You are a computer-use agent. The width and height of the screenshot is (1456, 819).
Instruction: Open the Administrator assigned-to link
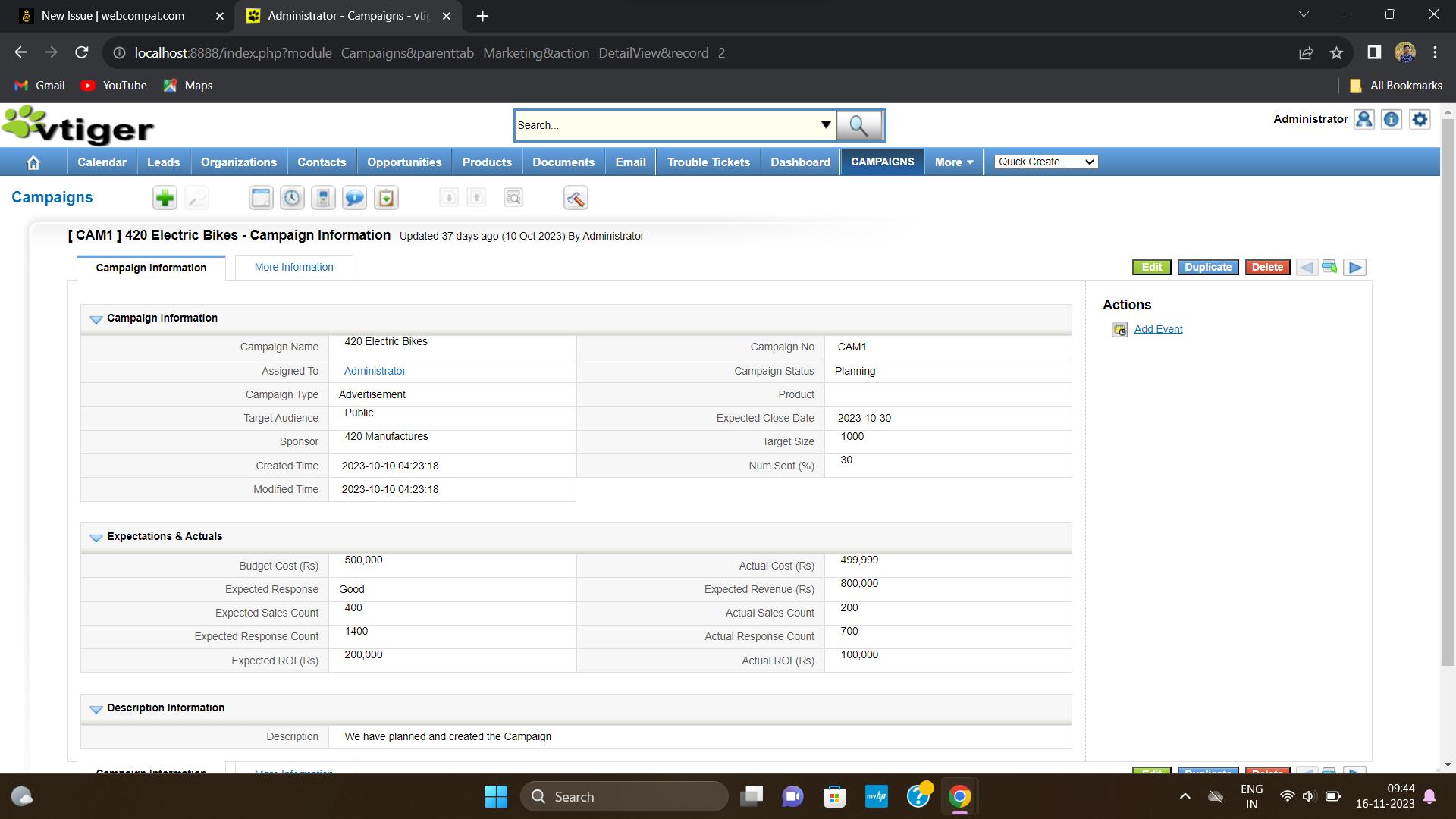374,371
